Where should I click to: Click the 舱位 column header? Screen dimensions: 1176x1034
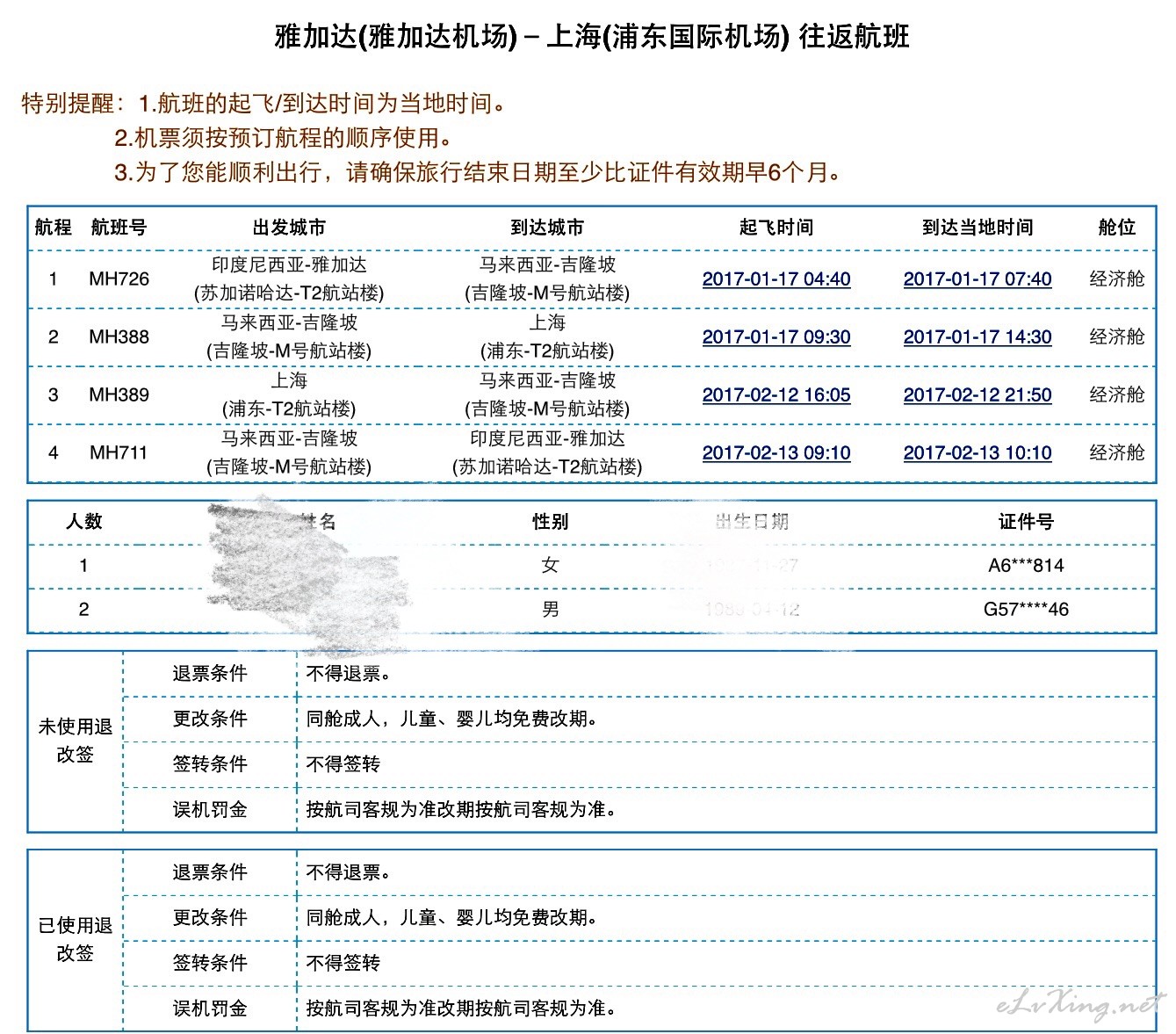coord(1117,228)
